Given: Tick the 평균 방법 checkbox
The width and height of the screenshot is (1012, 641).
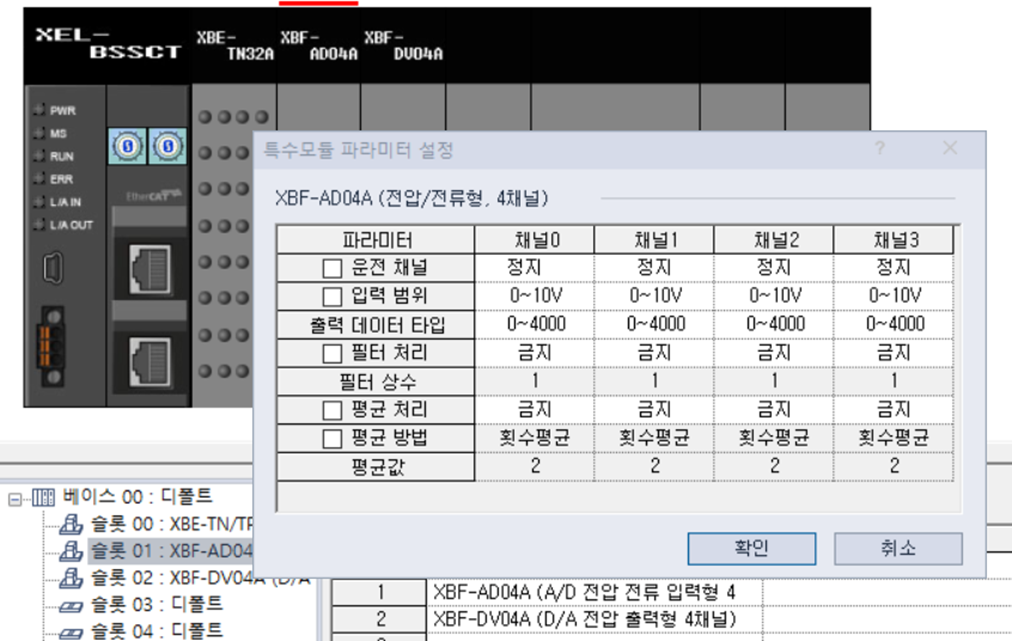Looking at the screenshot, I should coord(332,439).
